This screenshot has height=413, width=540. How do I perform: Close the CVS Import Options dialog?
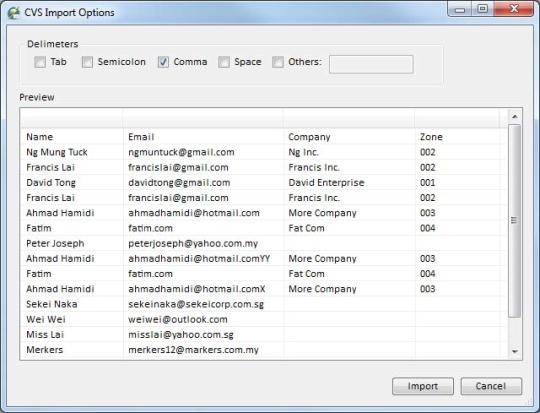click(x=513, y=9)
